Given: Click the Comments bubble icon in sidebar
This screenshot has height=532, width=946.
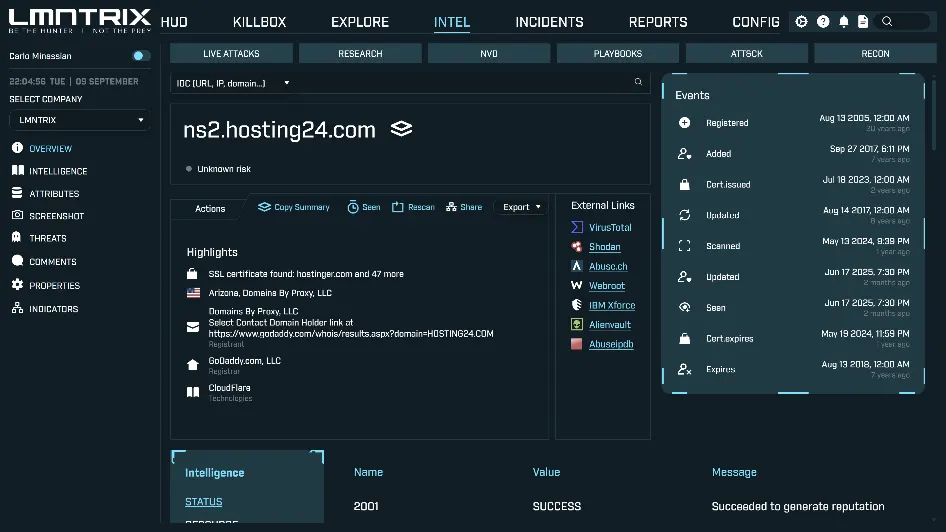Looking at the screenshot, I should (17, 261).
